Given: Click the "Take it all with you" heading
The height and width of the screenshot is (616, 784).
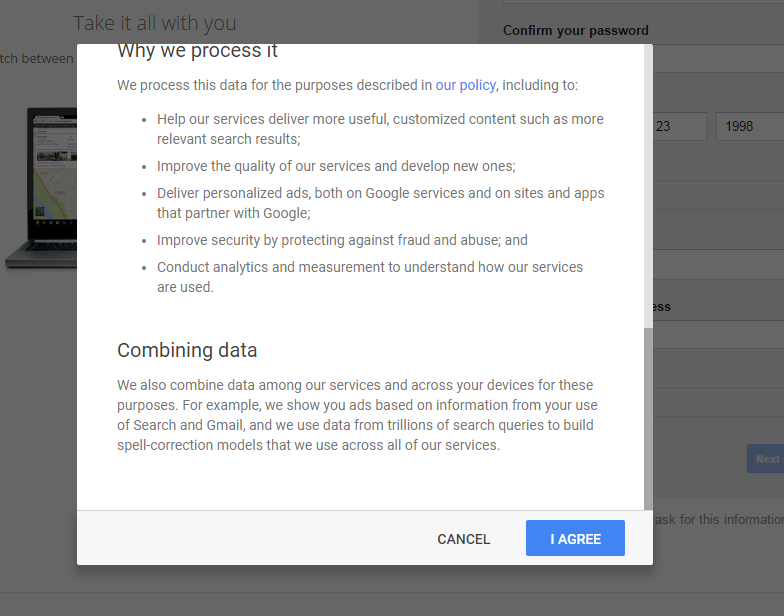Looking at the screenshot, I should click(x=155, y=23).
